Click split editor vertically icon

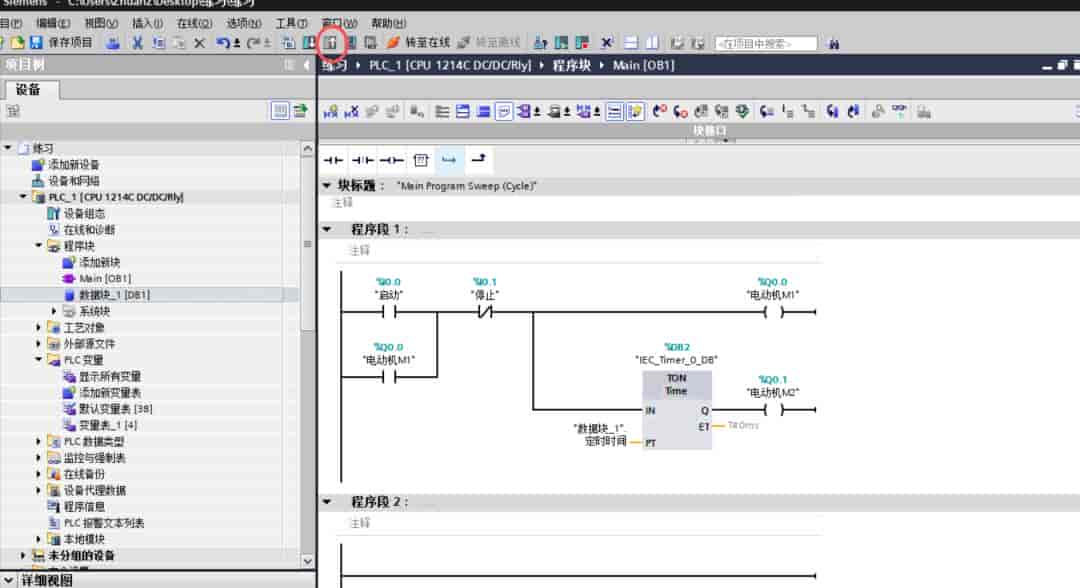click(652, 43)
